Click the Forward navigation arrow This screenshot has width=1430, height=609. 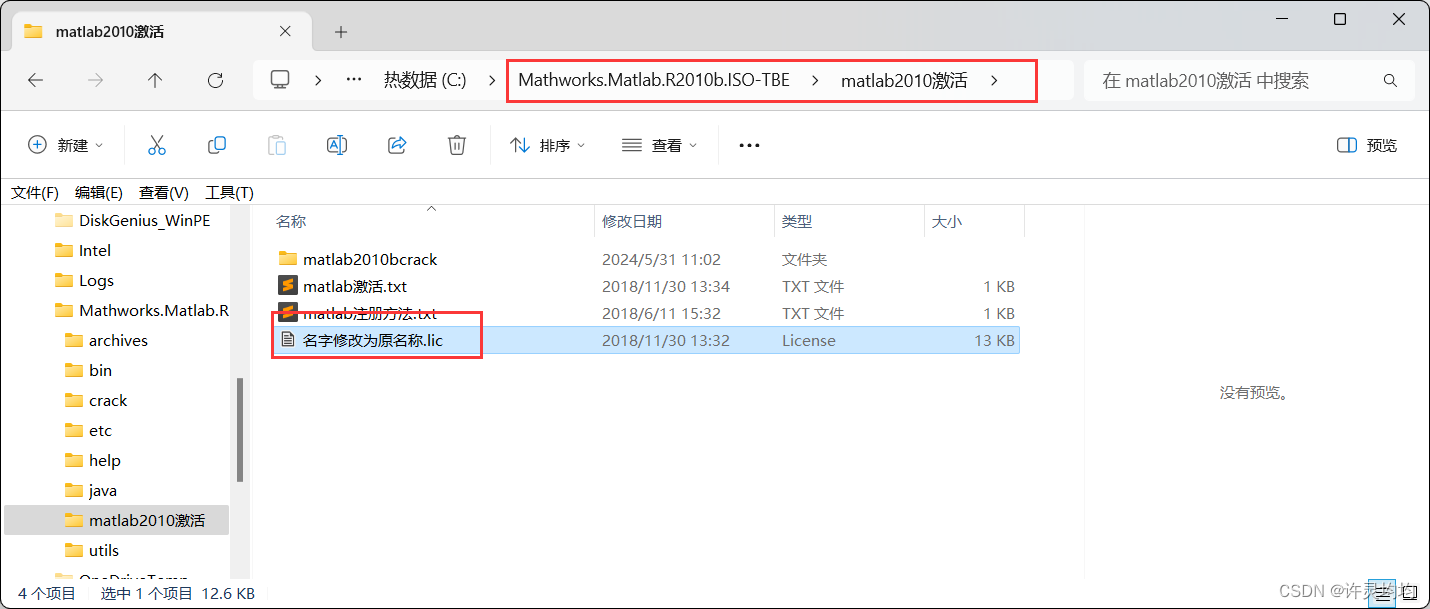(x=96, y=81)
